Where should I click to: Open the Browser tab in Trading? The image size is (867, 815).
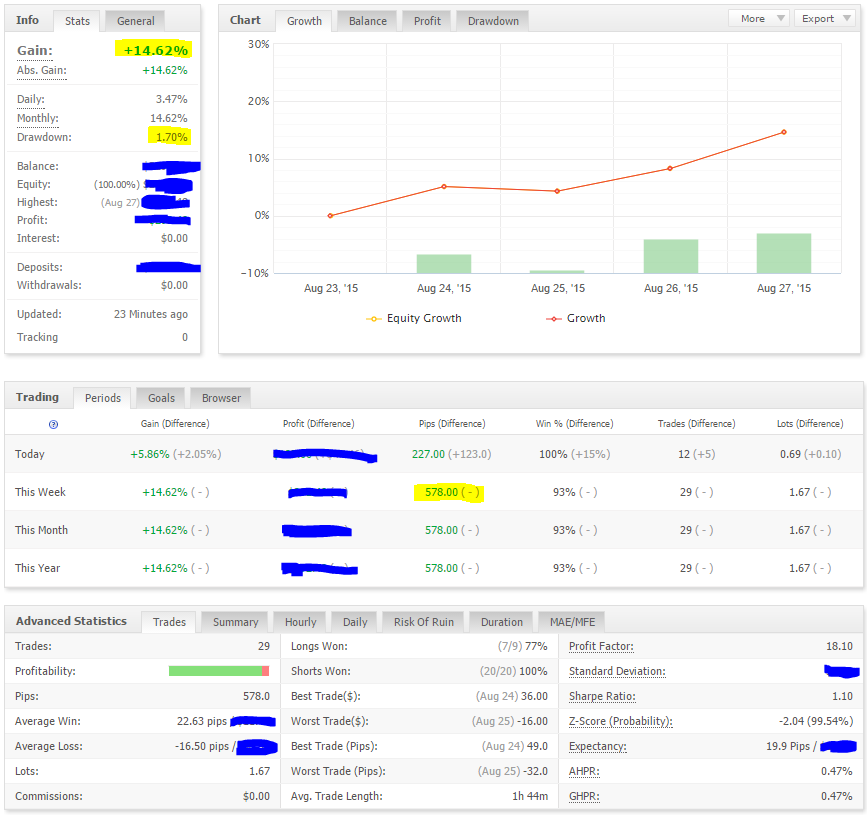(x=221, y=398)
